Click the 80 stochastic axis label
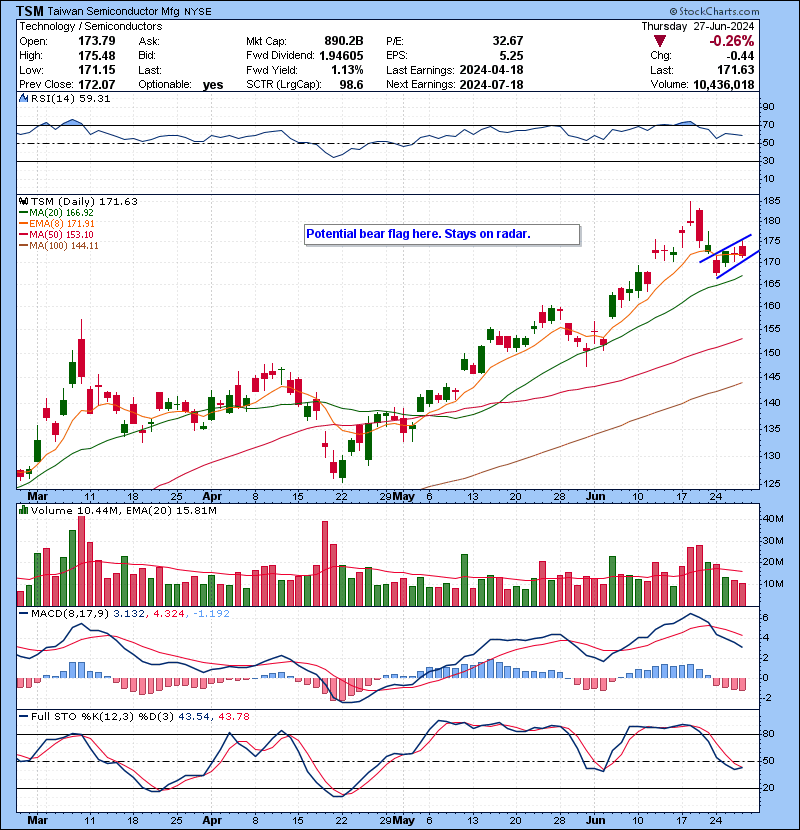800x830 pixels. (x=769, y=734)
